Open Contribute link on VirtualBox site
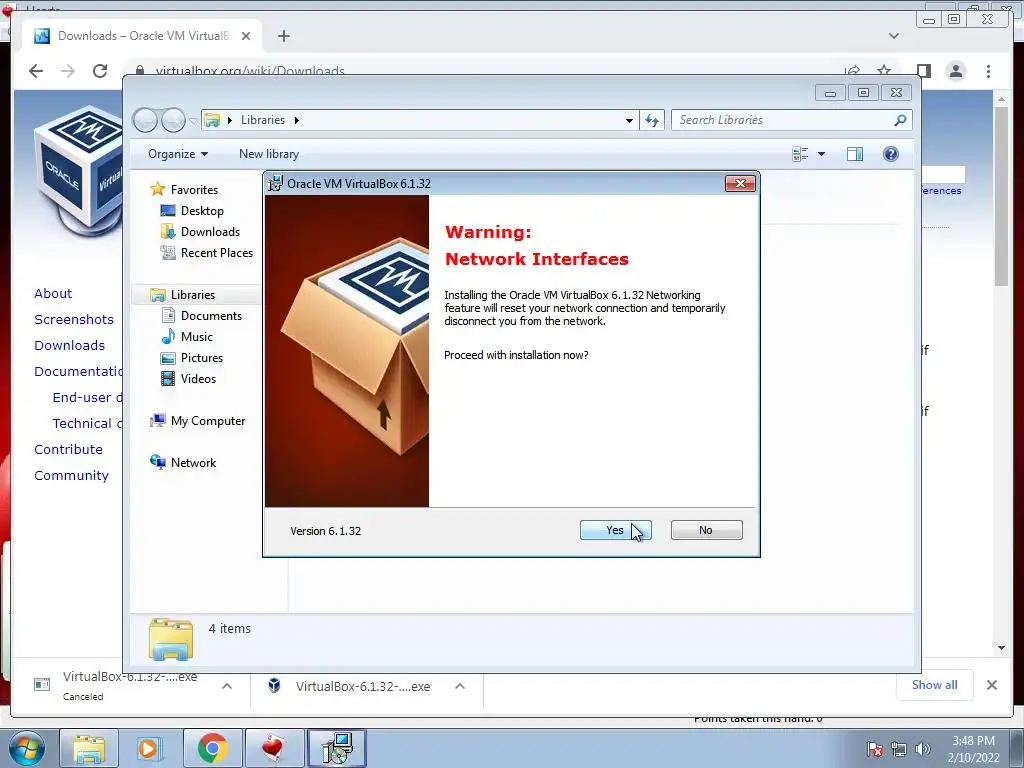This screenshot has width=1024, height=768. pyautogui.click(x=68, y=450)
